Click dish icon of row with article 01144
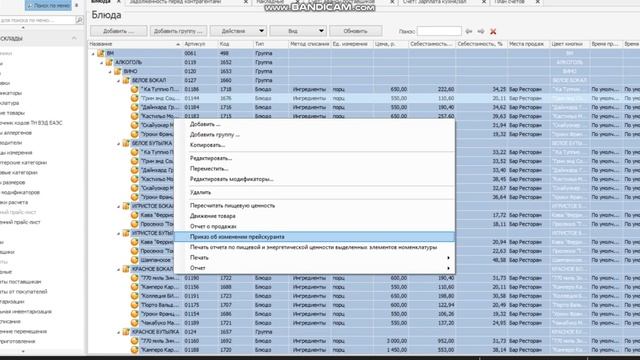 tap(134, 98)
